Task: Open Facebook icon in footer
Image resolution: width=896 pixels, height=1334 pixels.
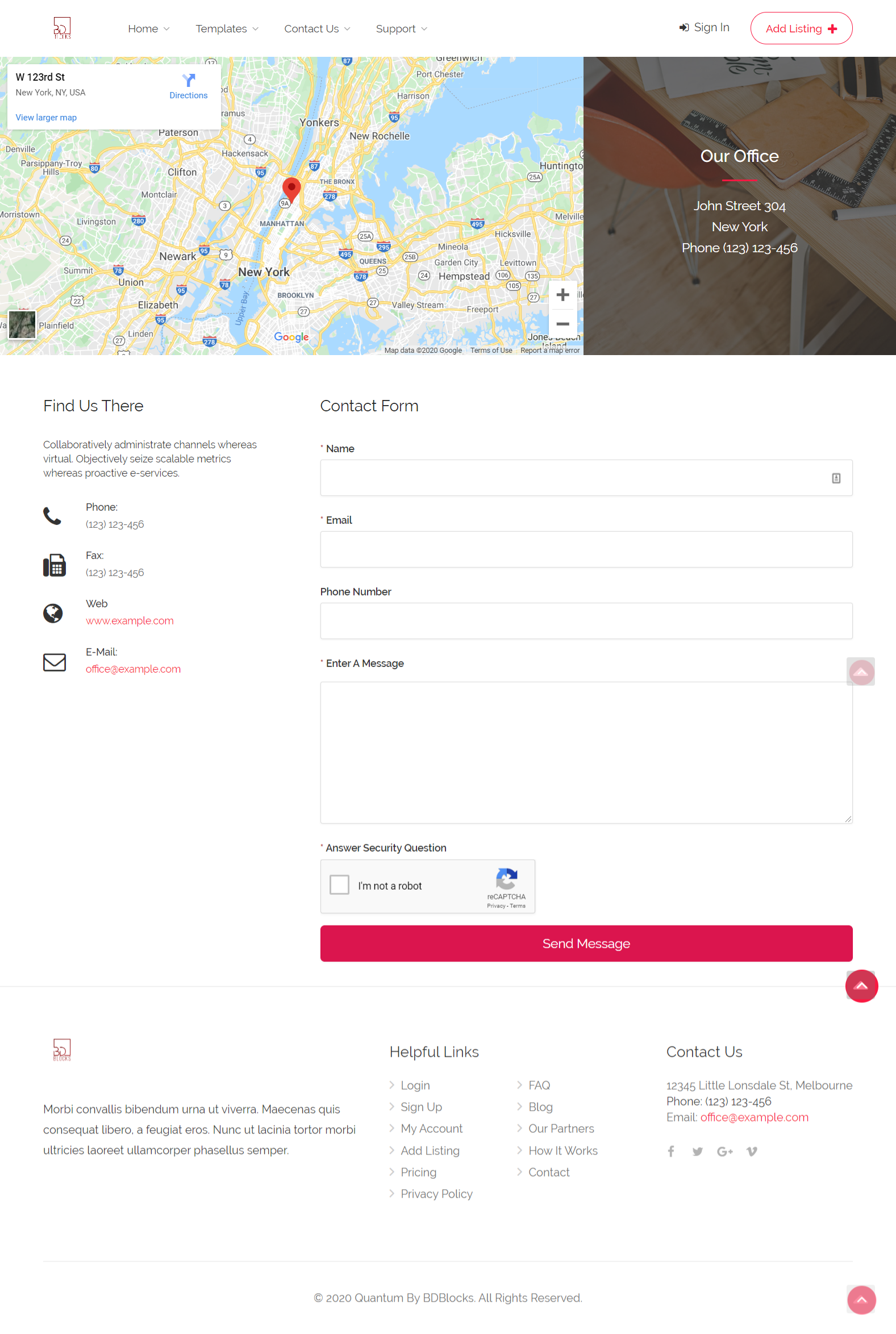Action: coord(671,1151)
